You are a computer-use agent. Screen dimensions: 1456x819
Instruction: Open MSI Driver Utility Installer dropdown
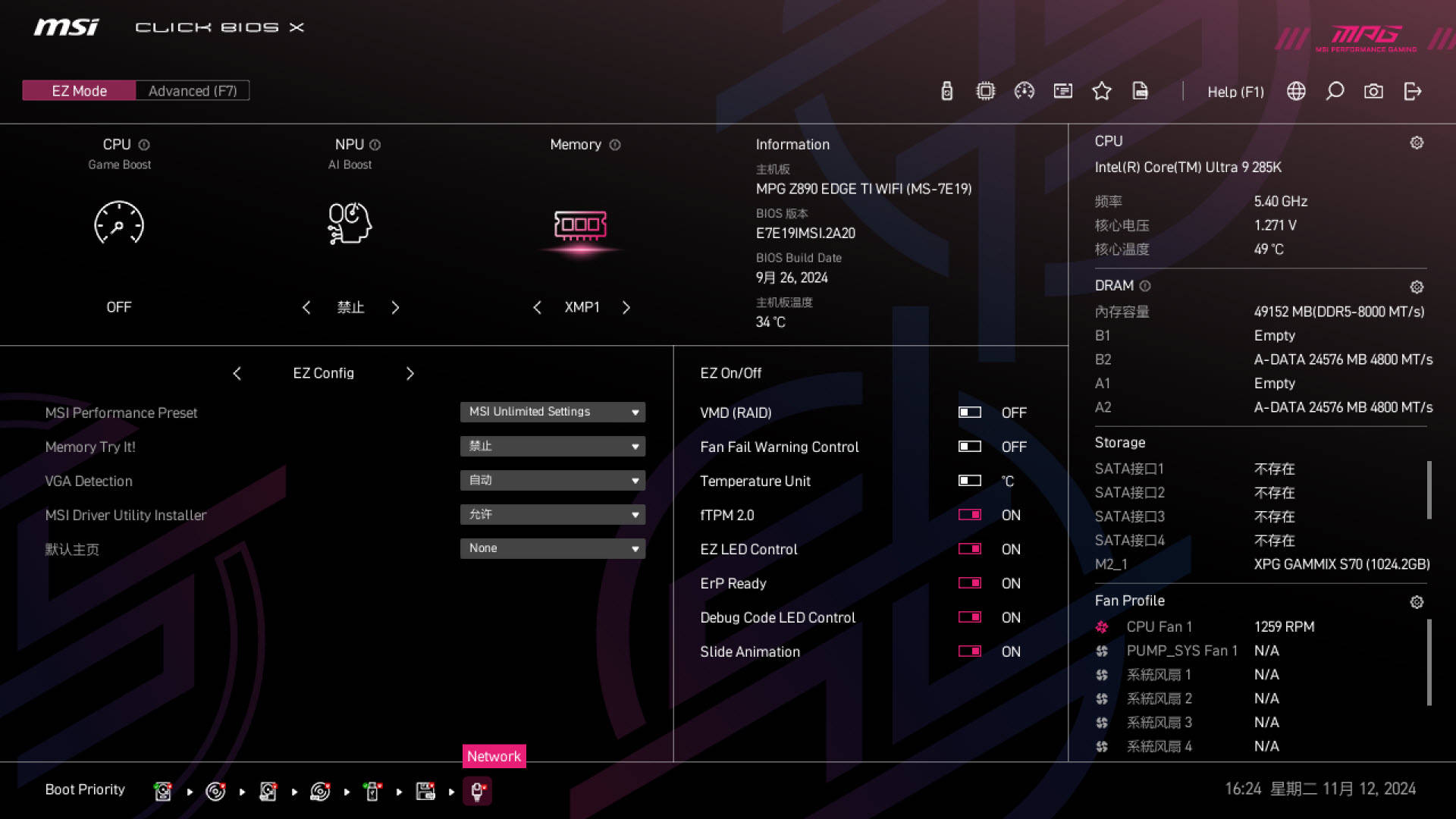552,514
